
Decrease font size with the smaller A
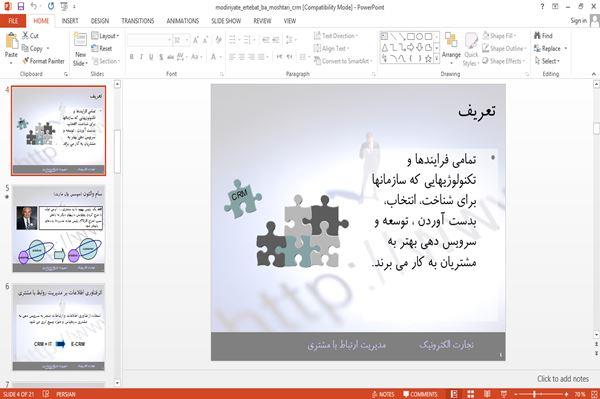click(x=205, y=40)
